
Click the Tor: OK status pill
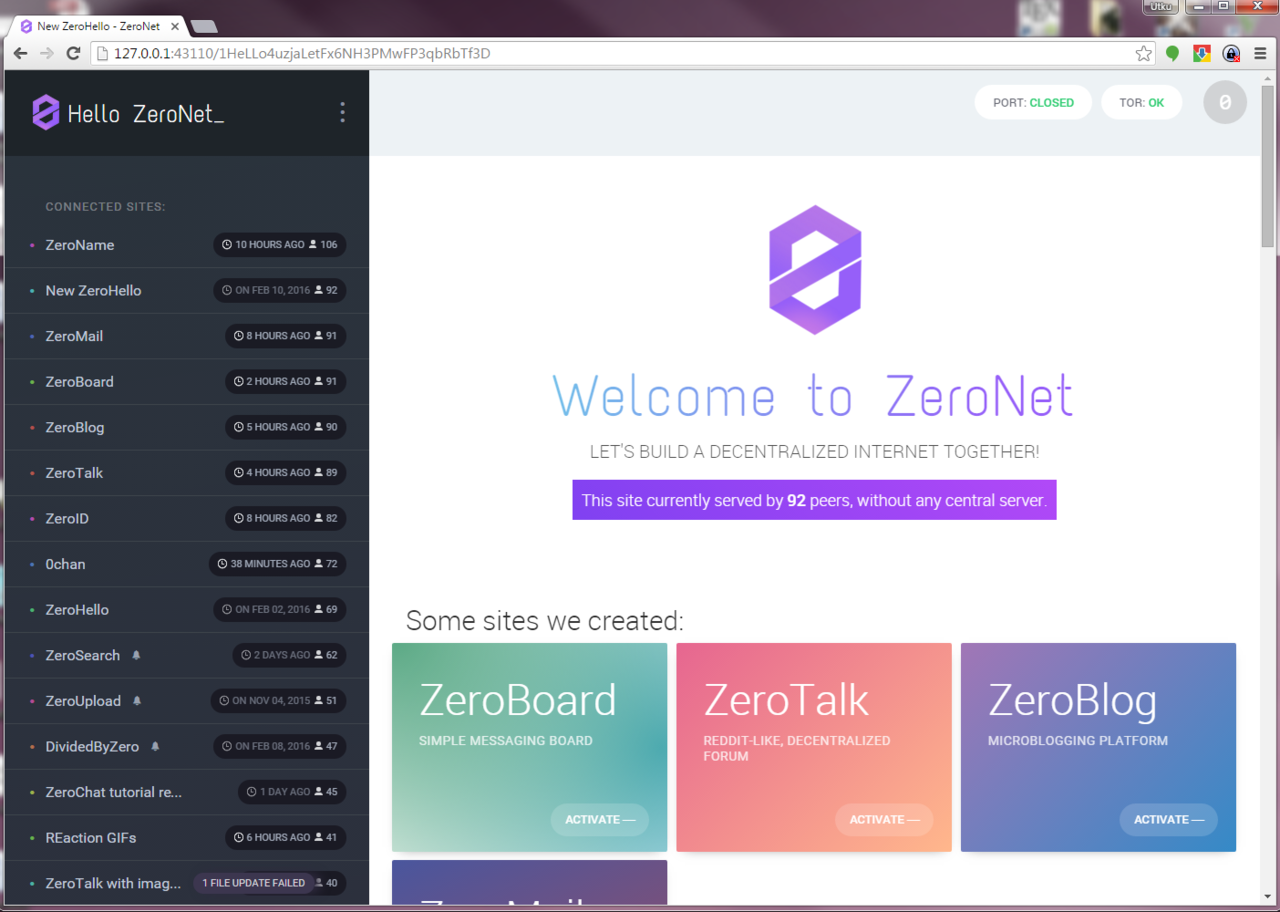(1141, 102)
